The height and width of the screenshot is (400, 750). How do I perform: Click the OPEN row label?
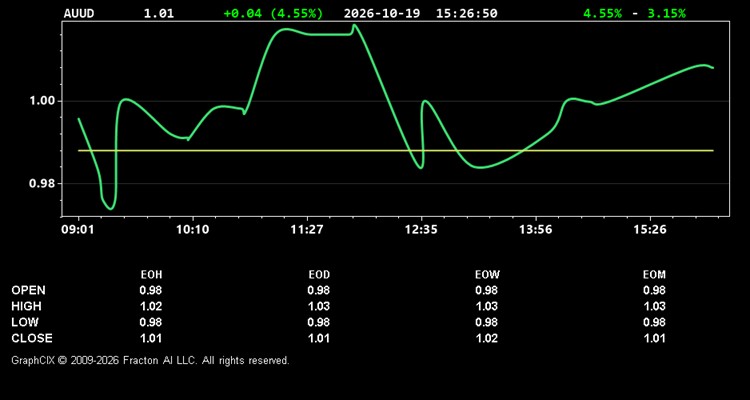point(29,290)
